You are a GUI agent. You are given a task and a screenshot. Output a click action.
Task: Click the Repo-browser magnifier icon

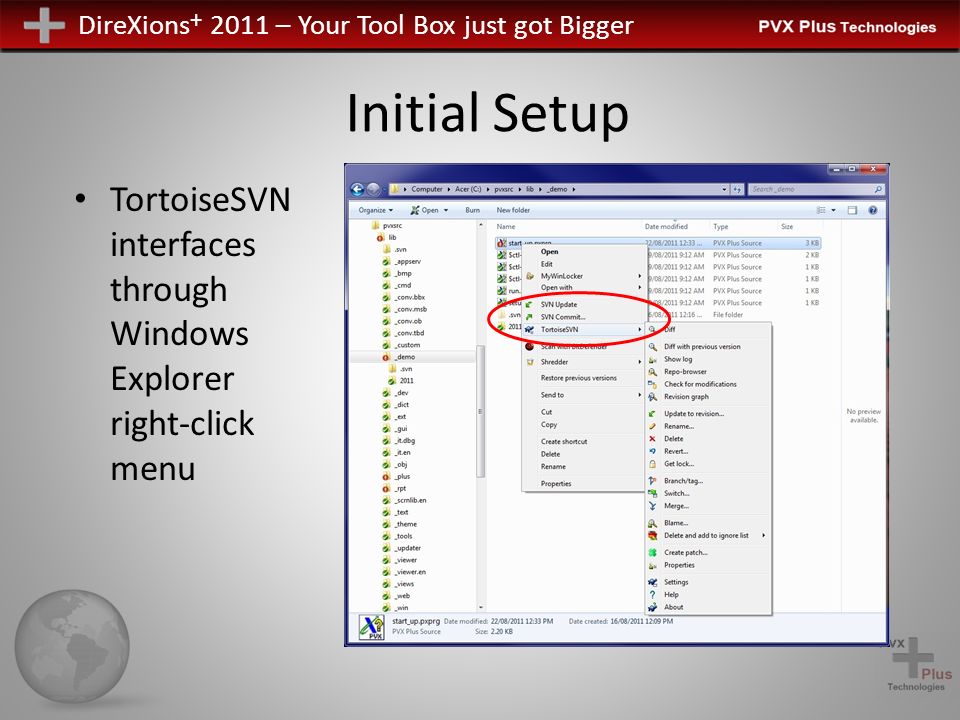[653, 372]
